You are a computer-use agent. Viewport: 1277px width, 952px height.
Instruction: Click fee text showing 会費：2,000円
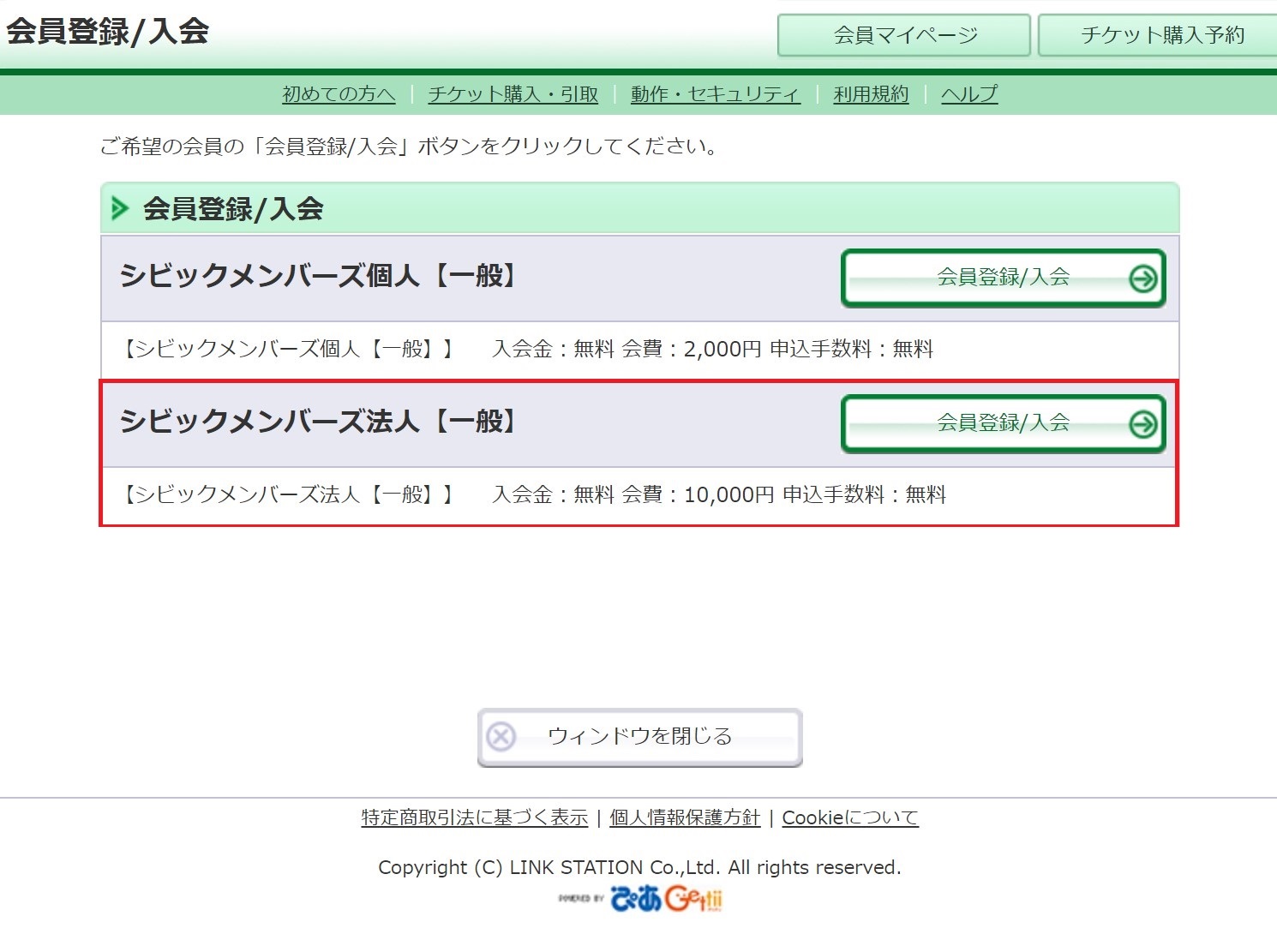point(692,349)
